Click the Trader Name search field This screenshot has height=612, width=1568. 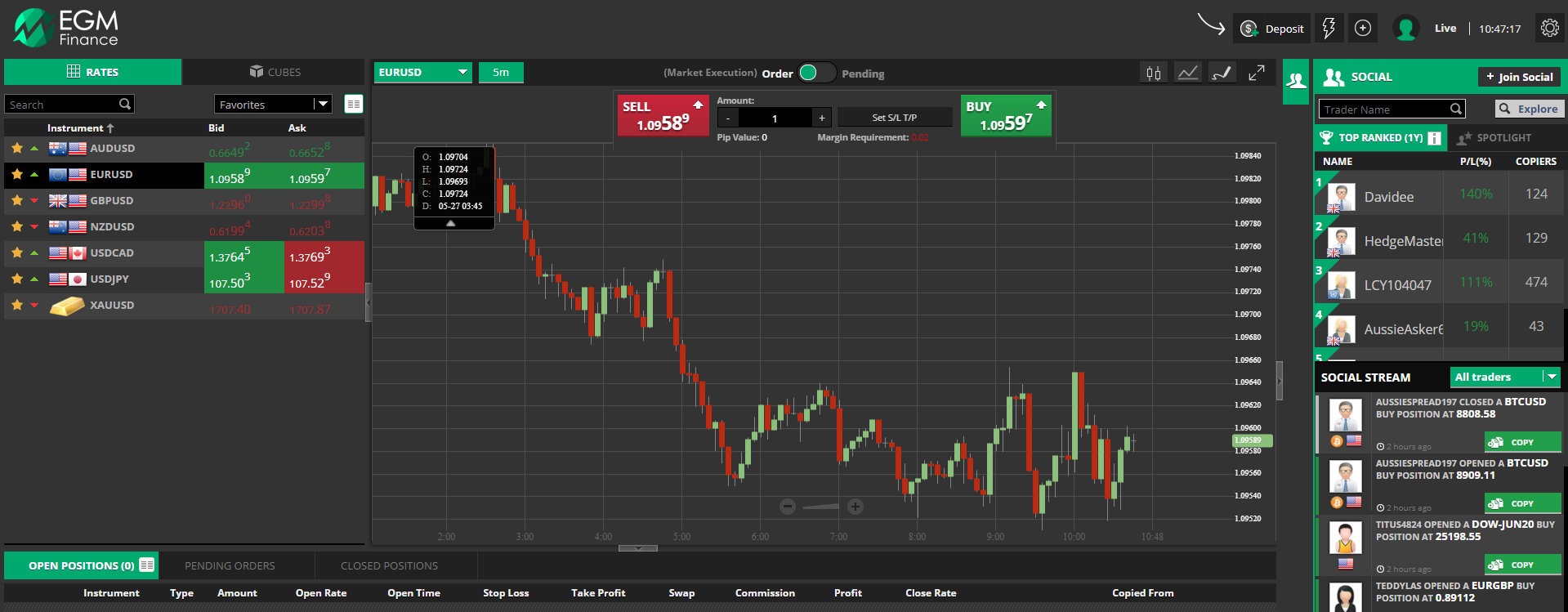(1384, 109)
